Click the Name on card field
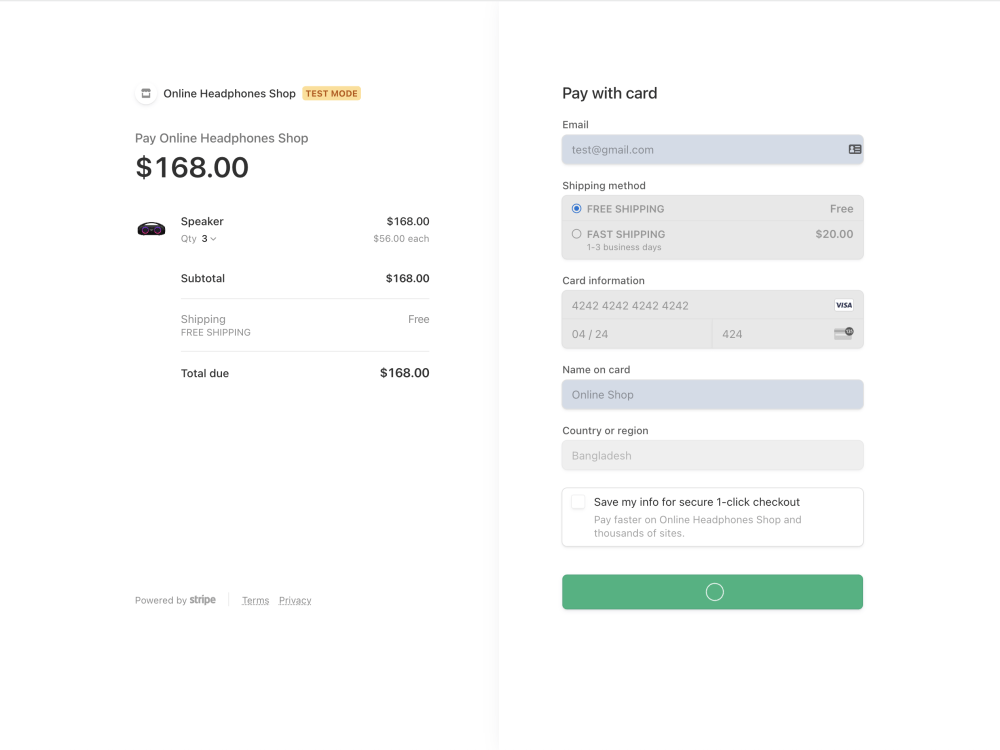Viewport: 1000px width, 750px height. tap(712, 395)
